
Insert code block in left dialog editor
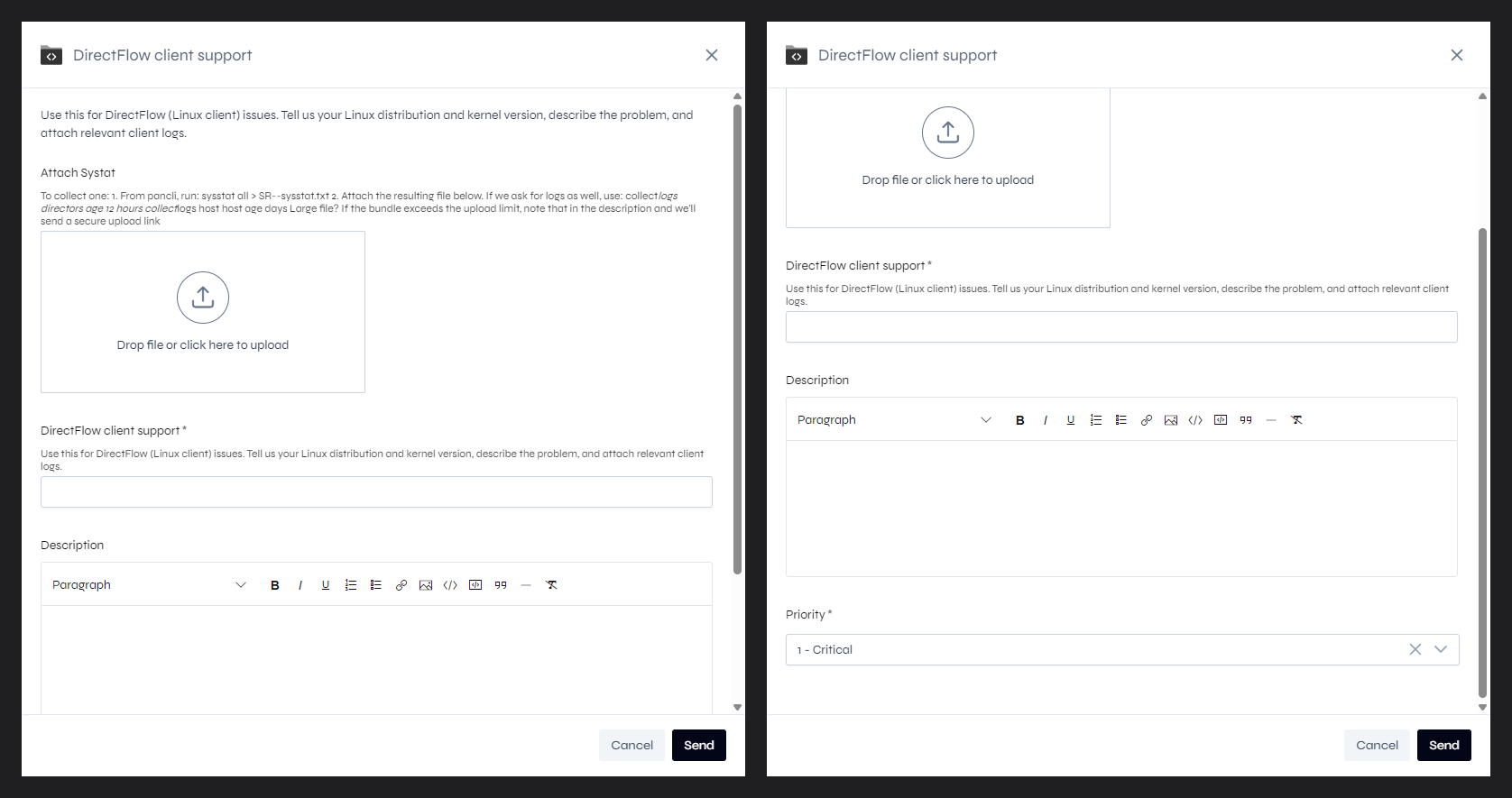tap(475, 585)
